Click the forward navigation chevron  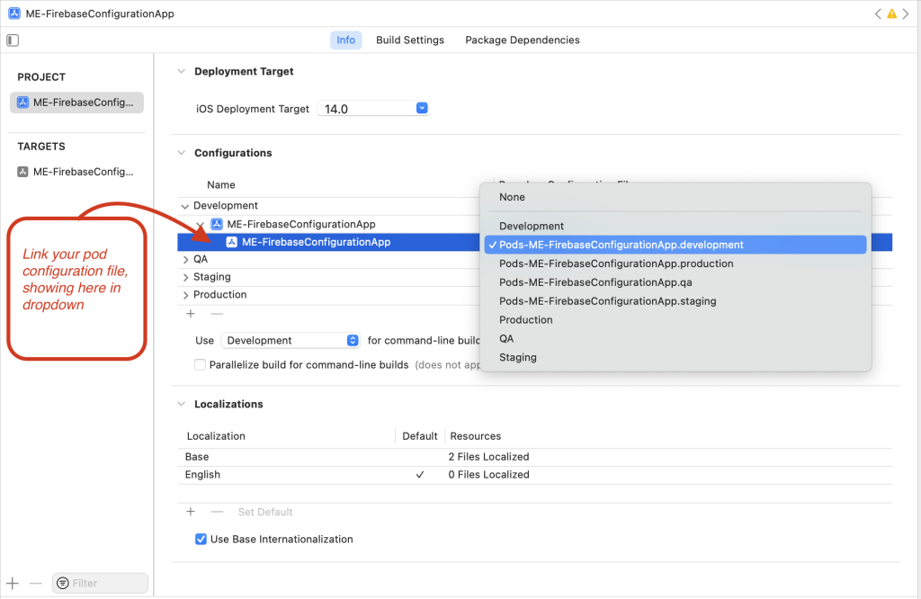pos(905,14)
